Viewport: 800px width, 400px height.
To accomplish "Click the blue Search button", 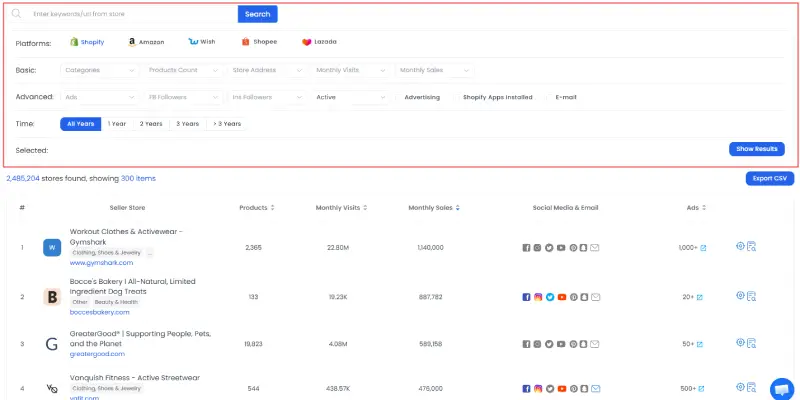I will click(x=258, y=14).
